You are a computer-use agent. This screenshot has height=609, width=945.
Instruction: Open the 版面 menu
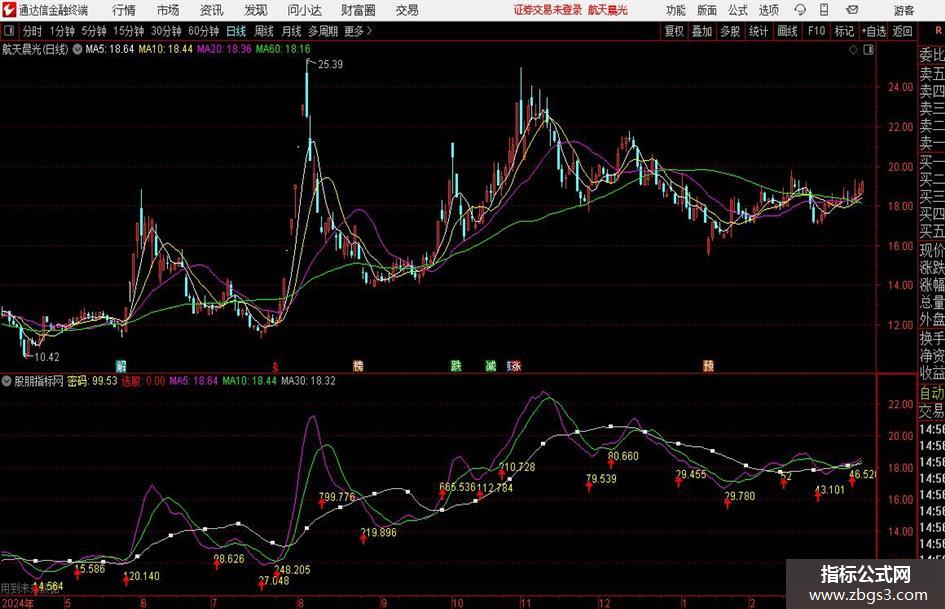[x=707, y=10]
